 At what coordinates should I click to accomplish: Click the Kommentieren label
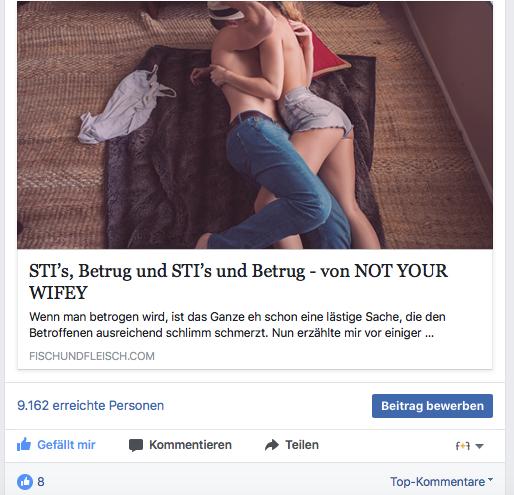pyautogui.click(x=190, y=445)
